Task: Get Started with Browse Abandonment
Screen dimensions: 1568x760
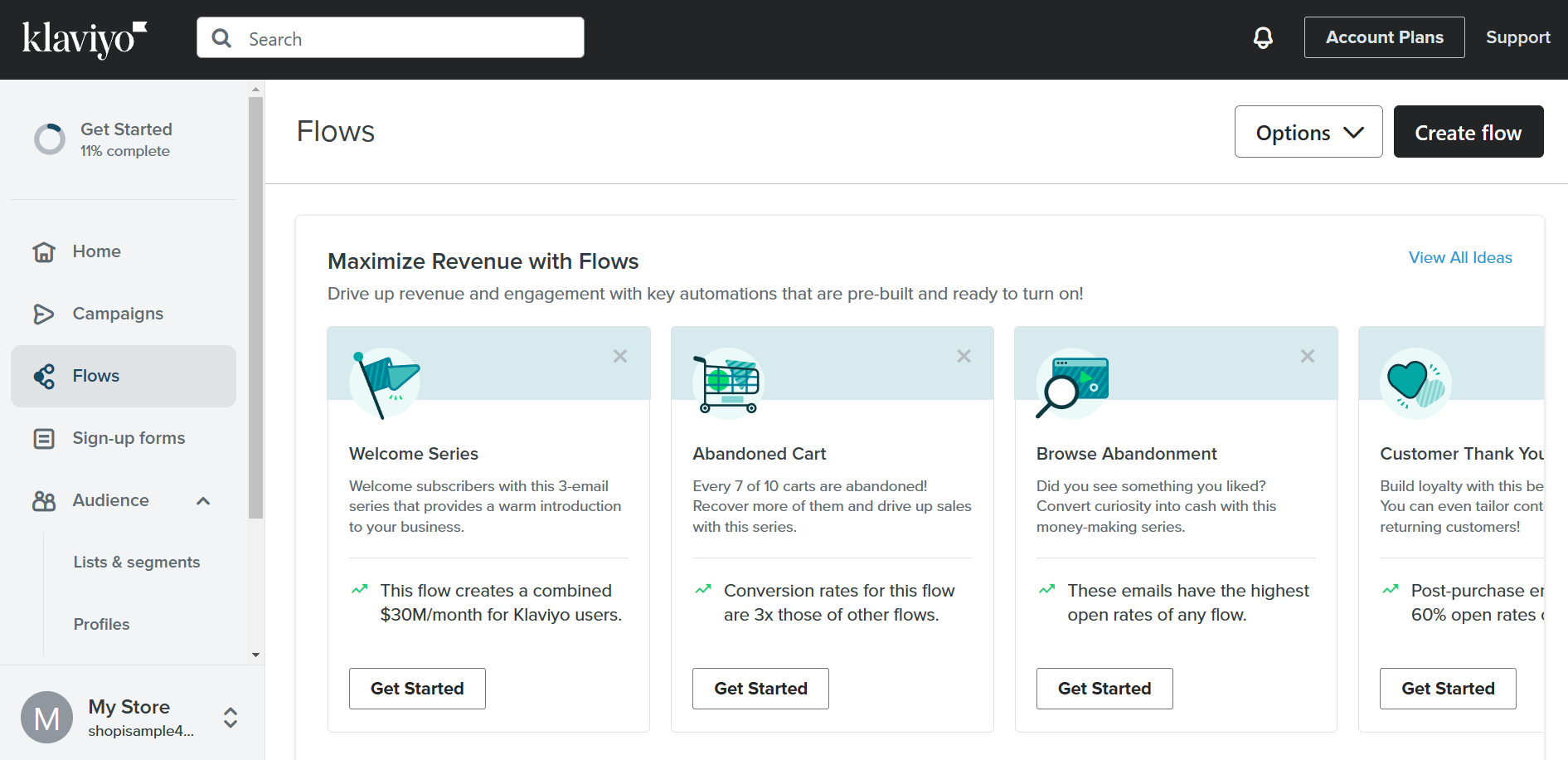Action: [x=1104, y=689]
